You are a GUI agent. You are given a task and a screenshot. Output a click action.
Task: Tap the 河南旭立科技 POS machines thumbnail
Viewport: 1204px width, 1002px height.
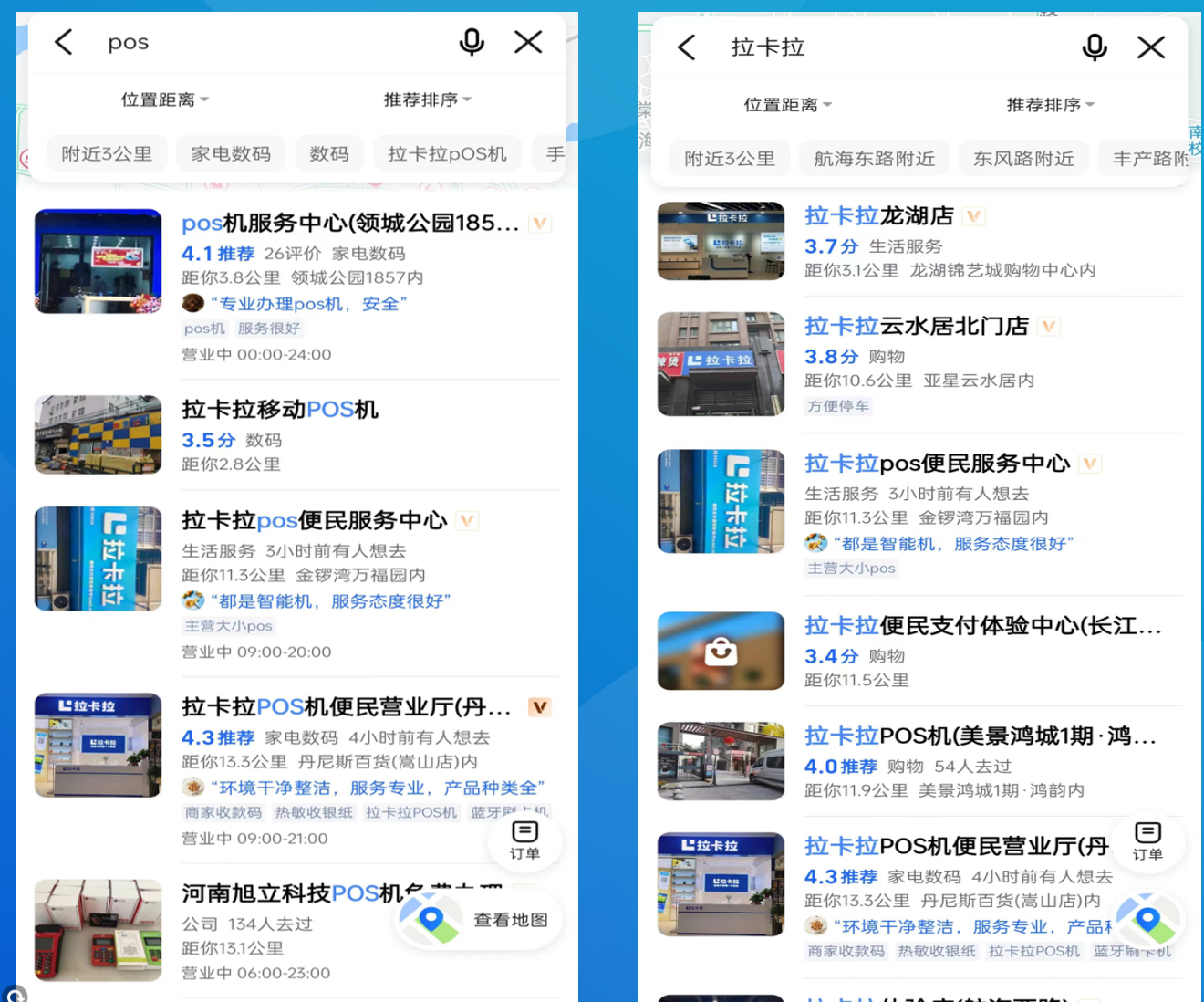[x=98, y=930]
